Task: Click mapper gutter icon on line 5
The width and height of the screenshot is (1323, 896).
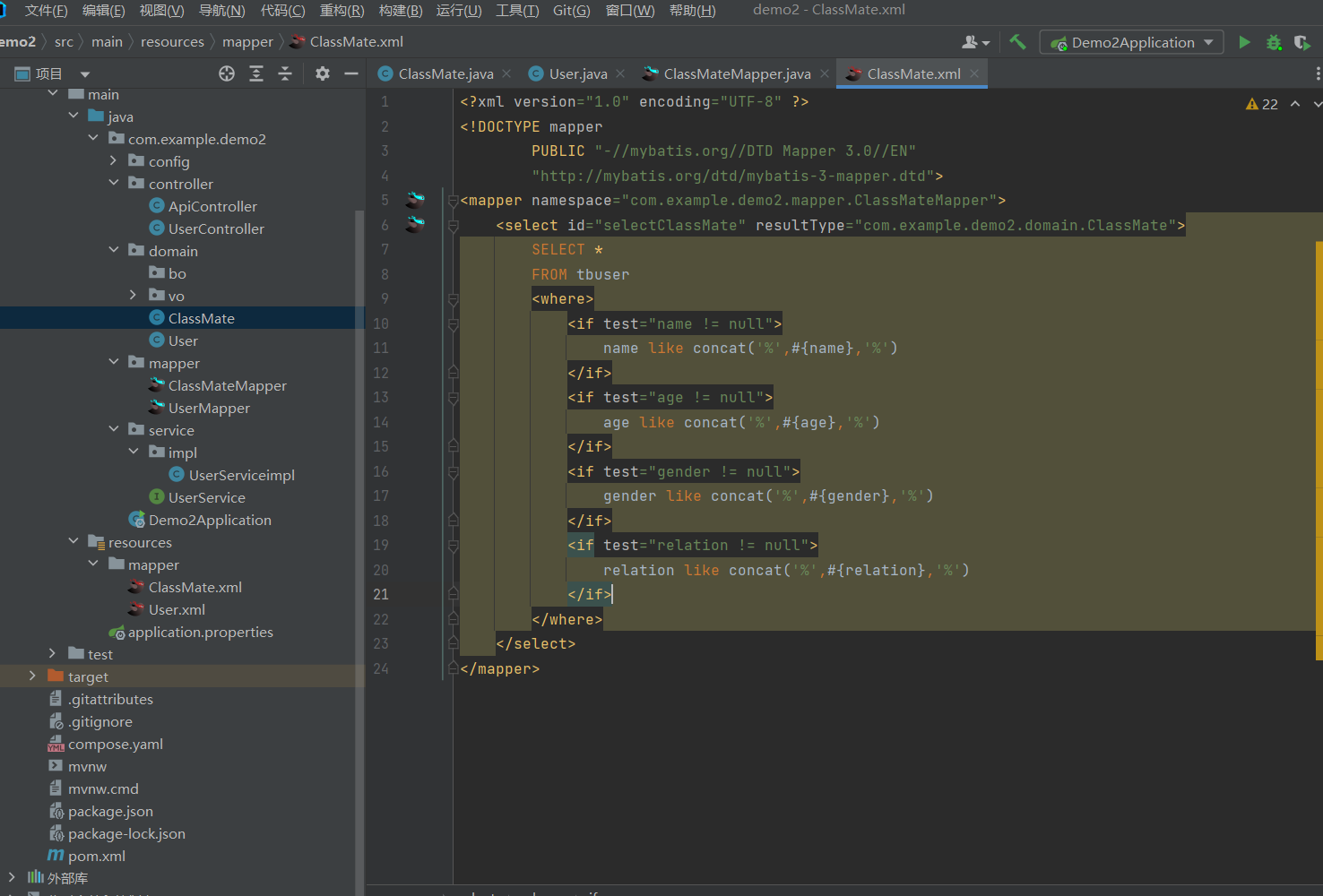Action: (x=415, y=200)
